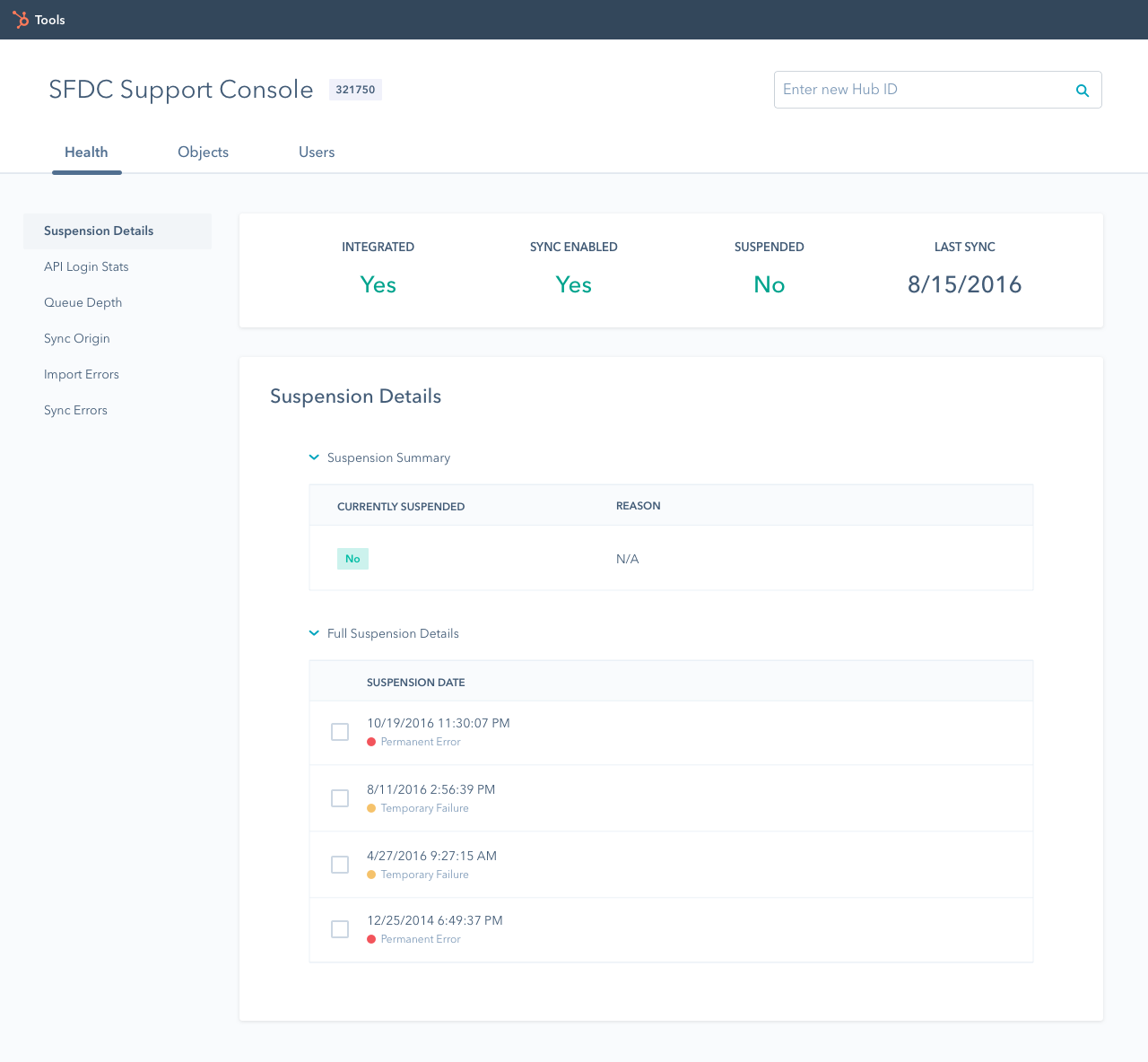
Task: Click the orange dot beside 4/27/2016 Temporary Failure
Action: pos(371,875)
